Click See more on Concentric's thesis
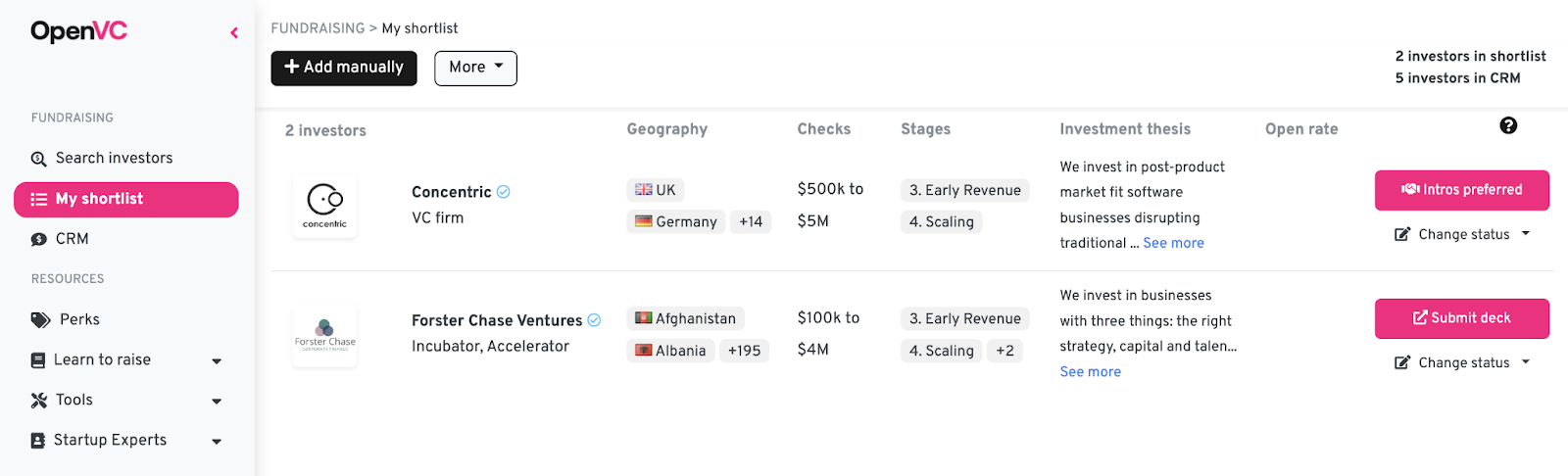 [1173, 243]
